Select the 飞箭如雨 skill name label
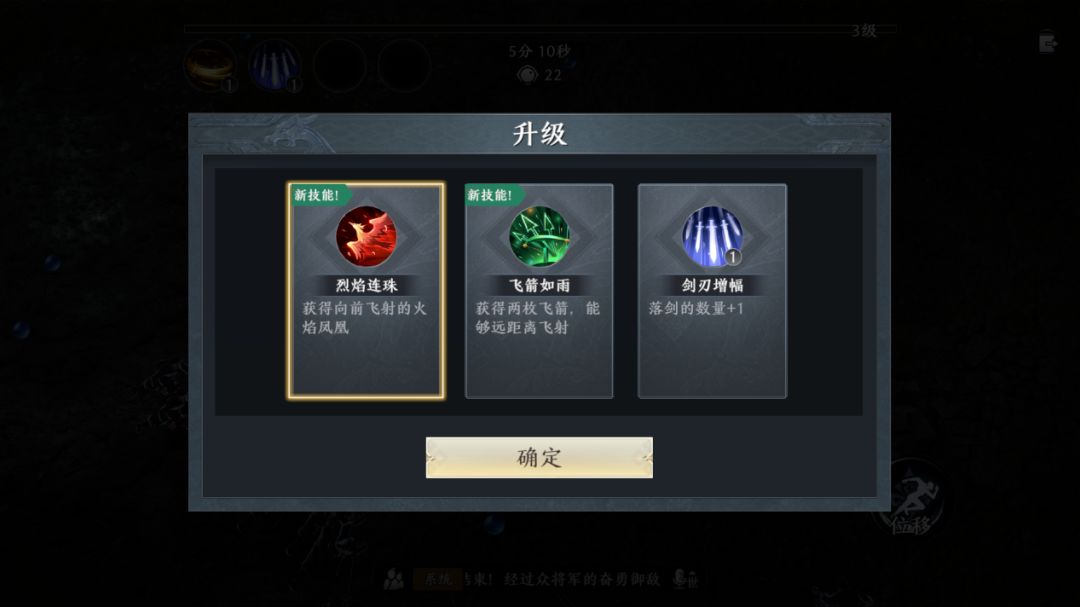1080x607 pixels. (x=539, y=285)
